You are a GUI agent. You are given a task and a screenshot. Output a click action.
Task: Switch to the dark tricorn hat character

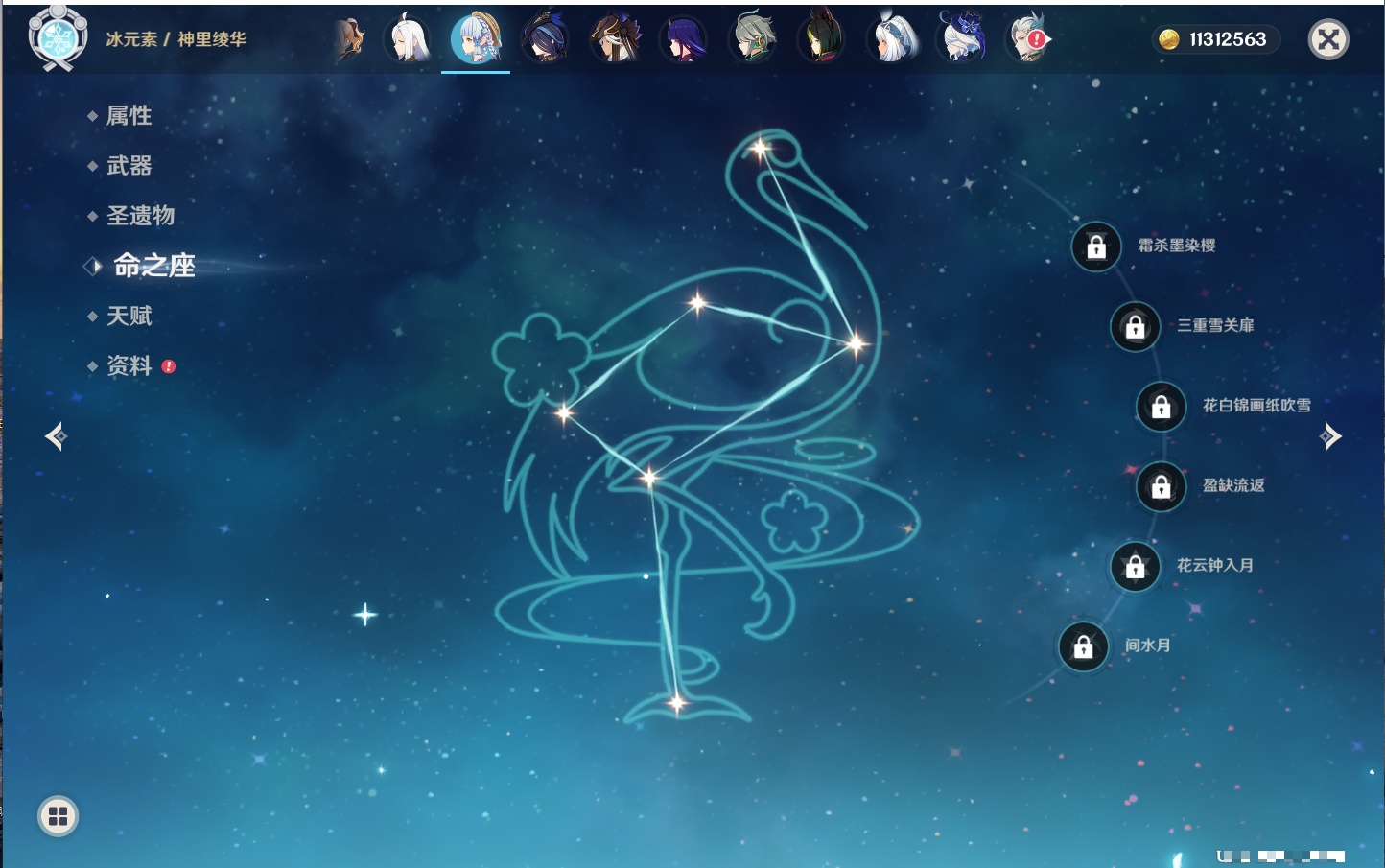(545, 39)
